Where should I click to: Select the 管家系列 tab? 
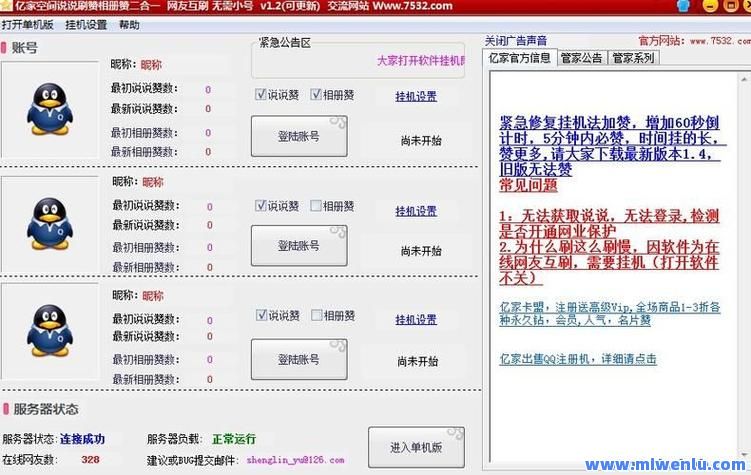(633, 58)
